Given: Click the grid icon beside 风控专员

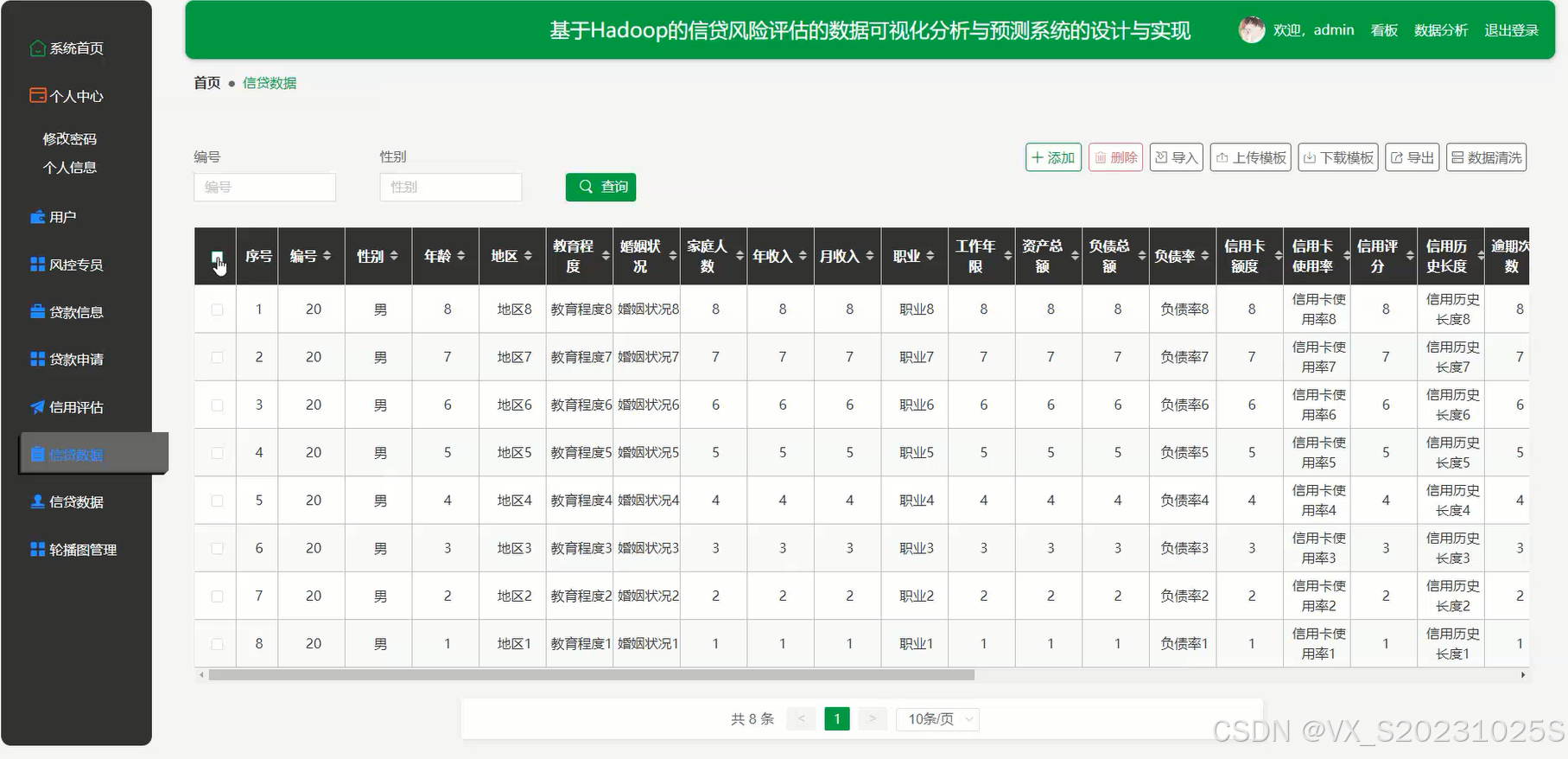Looking at the screenshot, I should [x=38, y=265].
